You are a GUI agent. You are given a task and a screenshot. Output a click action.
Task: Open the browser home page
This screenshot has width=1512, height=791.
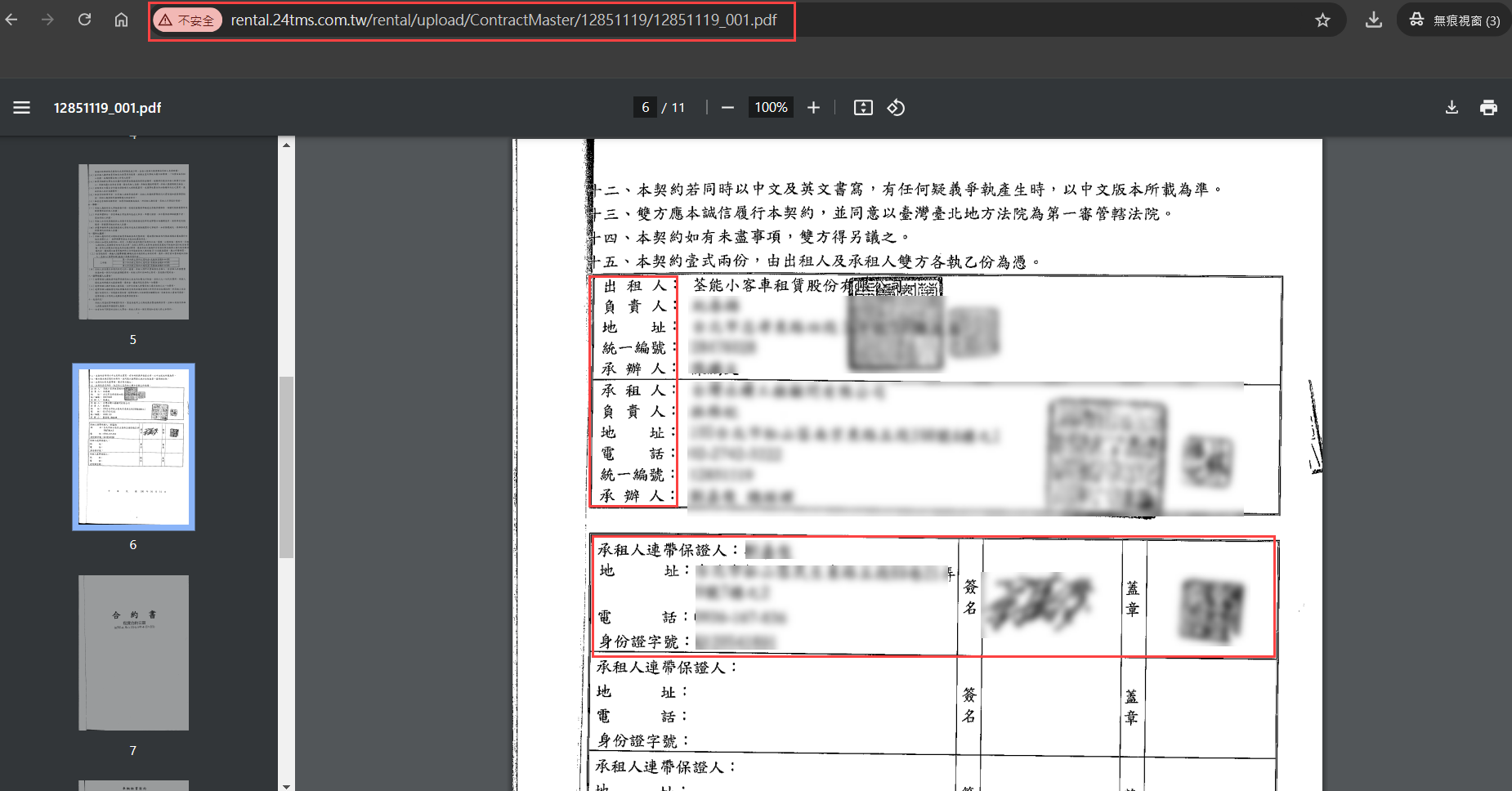pyautogui.click(x=121, y=20)
